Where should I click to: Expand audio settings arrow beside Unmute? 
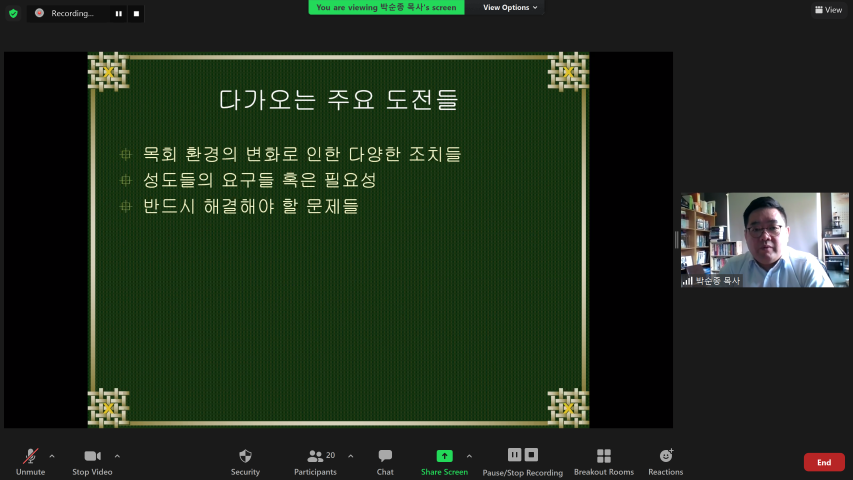click(x=52, y=456)
